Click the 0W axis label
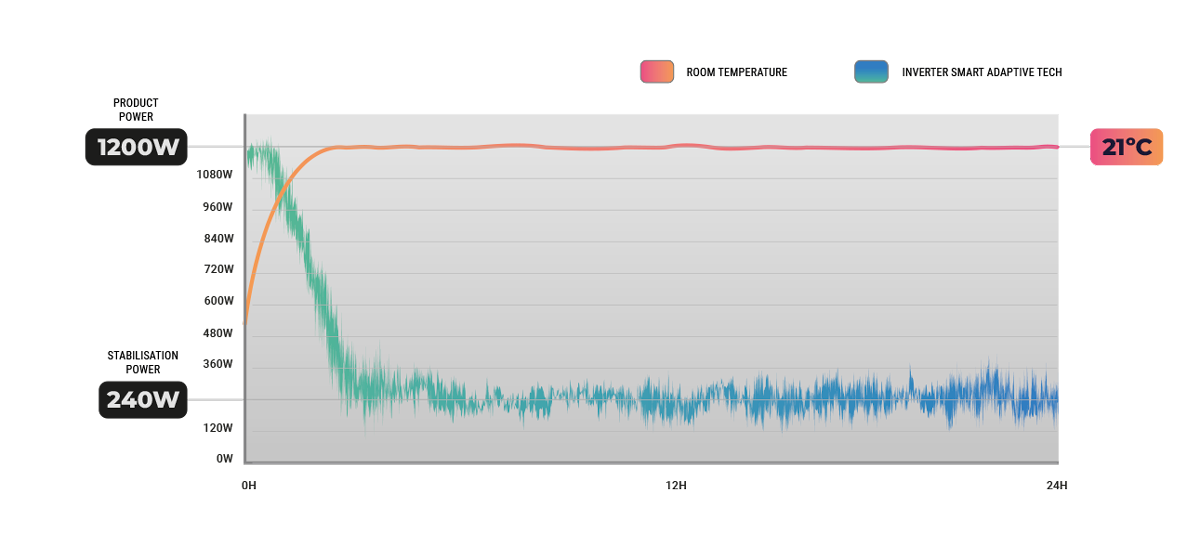Viewport: 1200px width, 547px height. 225,459
